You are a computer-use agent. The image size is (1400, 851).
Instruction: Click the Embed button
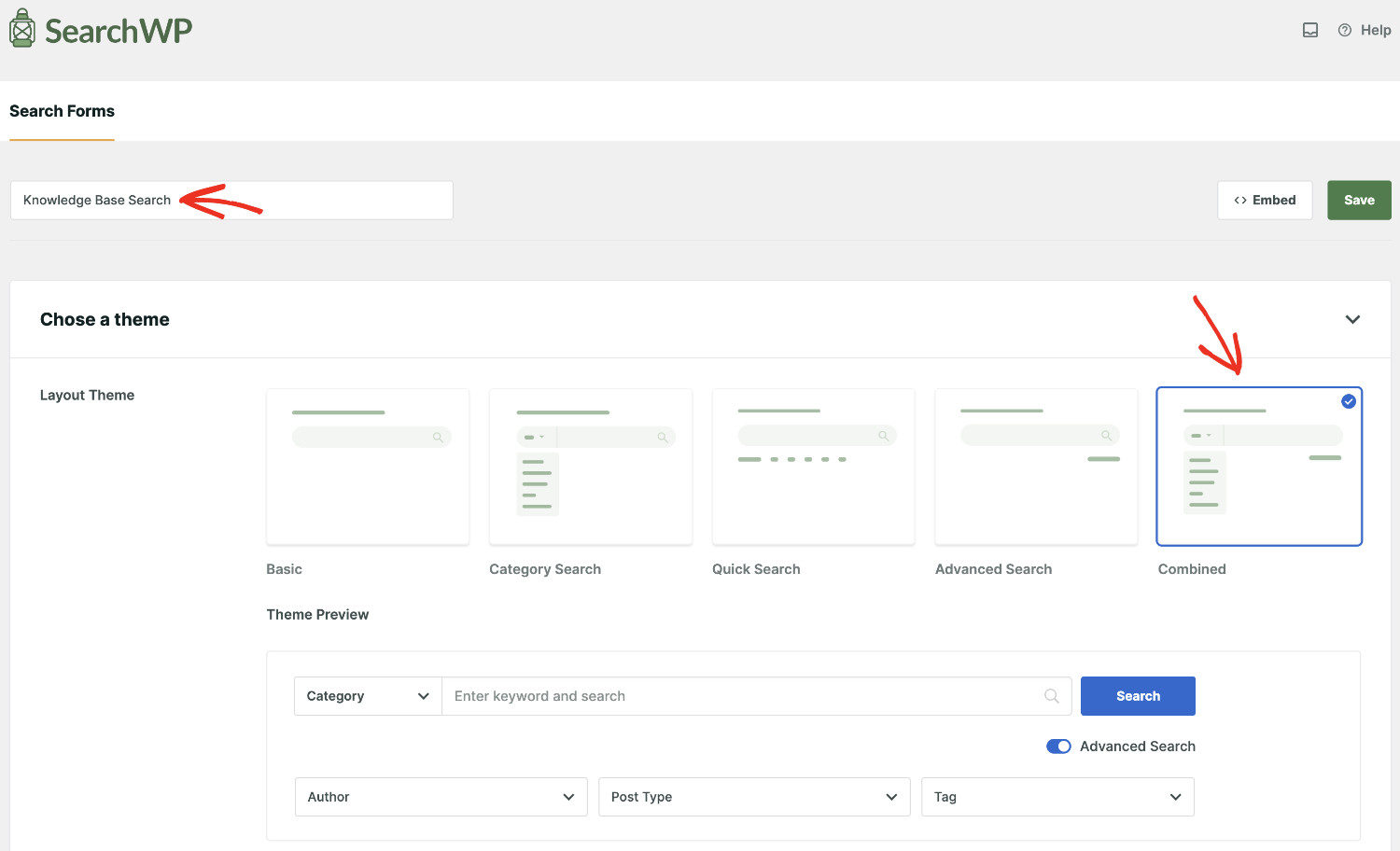coord(1265,200)
